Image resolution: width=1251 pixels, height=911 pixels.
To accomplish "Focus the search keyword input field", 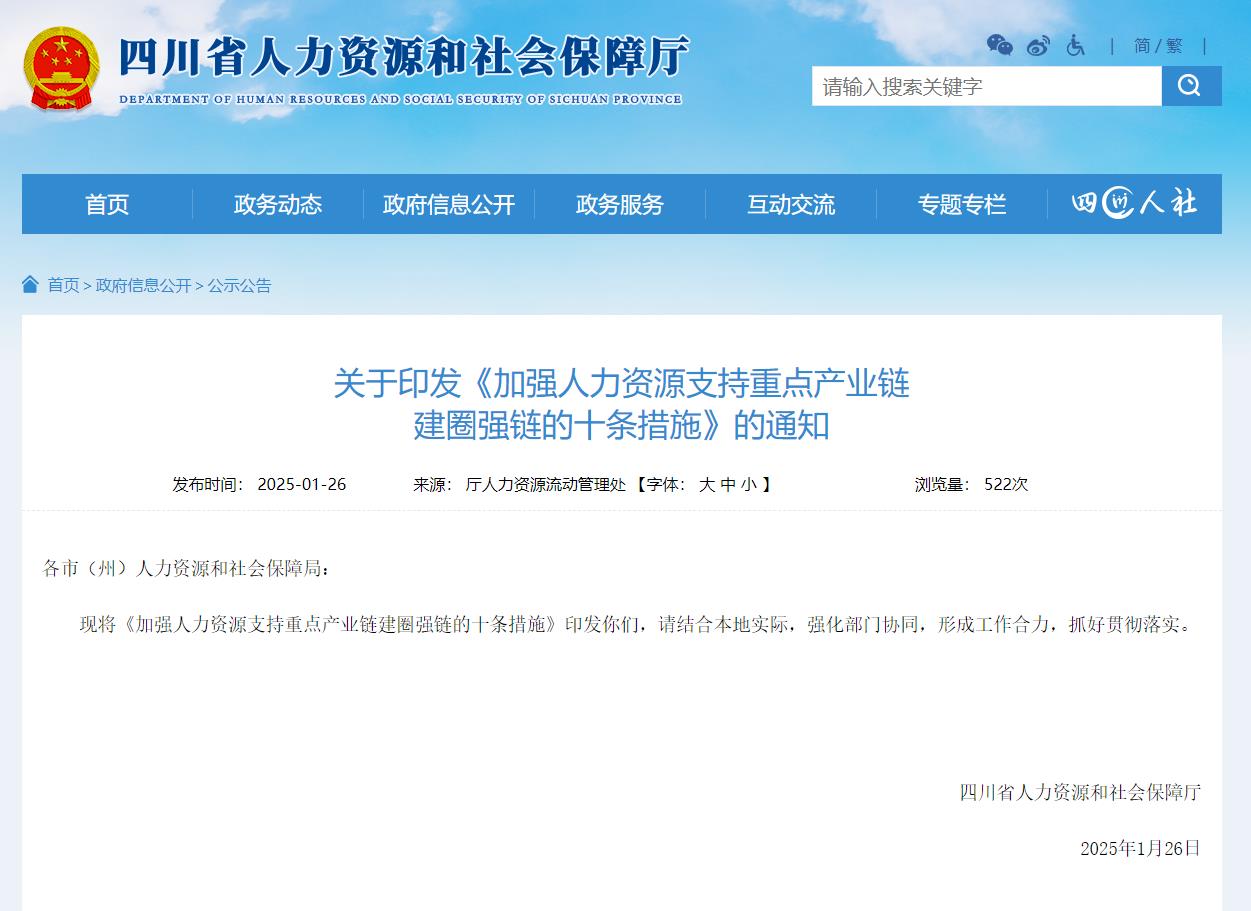I will [x=986, y=86].
